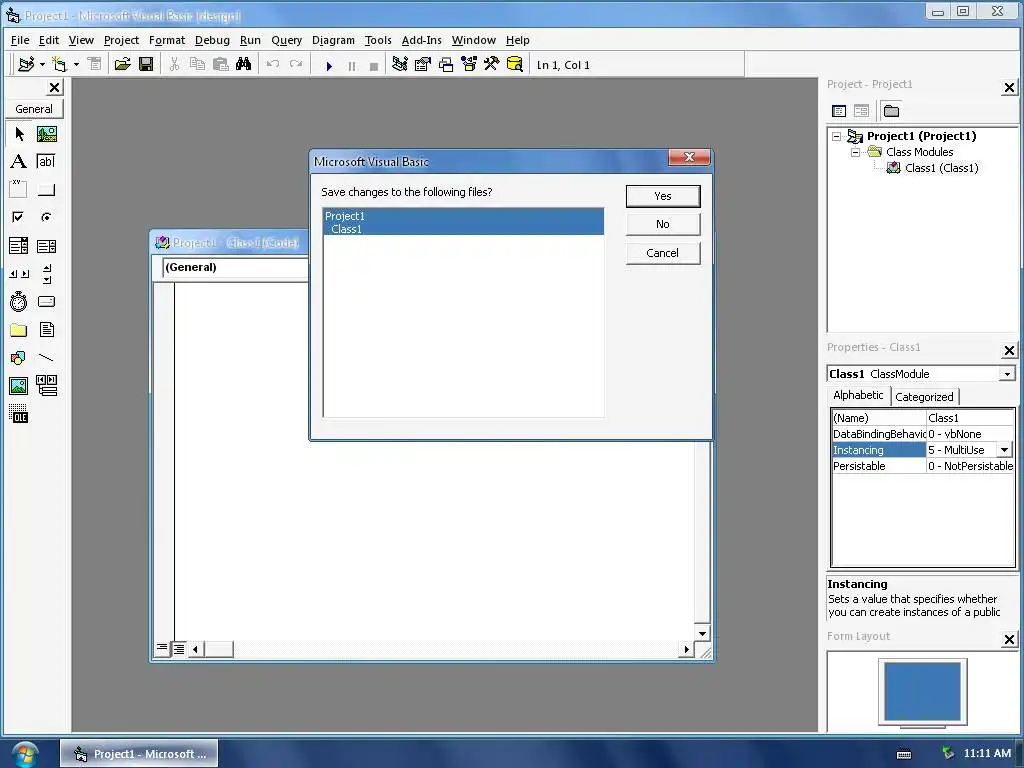The width and height of the screenshot is (1024, 768).
Task: Open the Add-Ins menu
Action: click(421, 40)
